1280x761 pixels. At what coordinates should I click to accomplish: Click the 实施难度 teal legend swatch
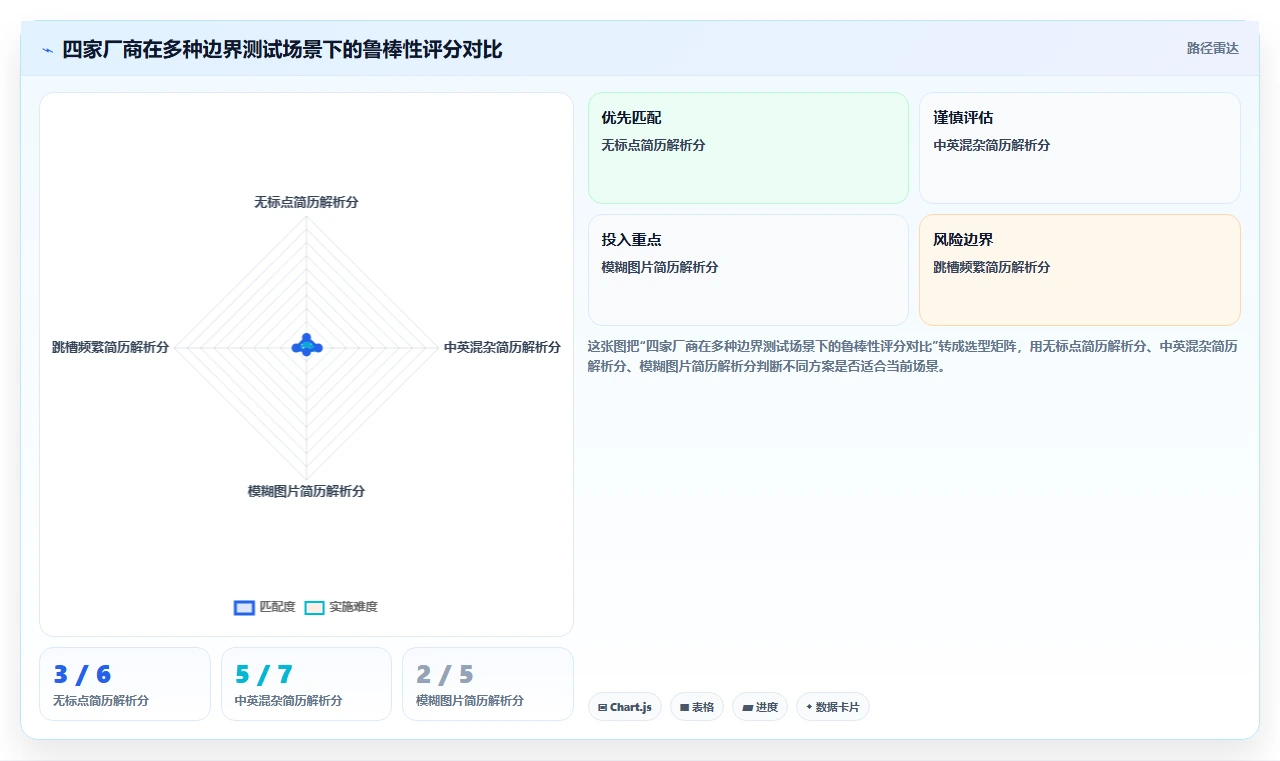pyautogui.click(x=314, y=607)
